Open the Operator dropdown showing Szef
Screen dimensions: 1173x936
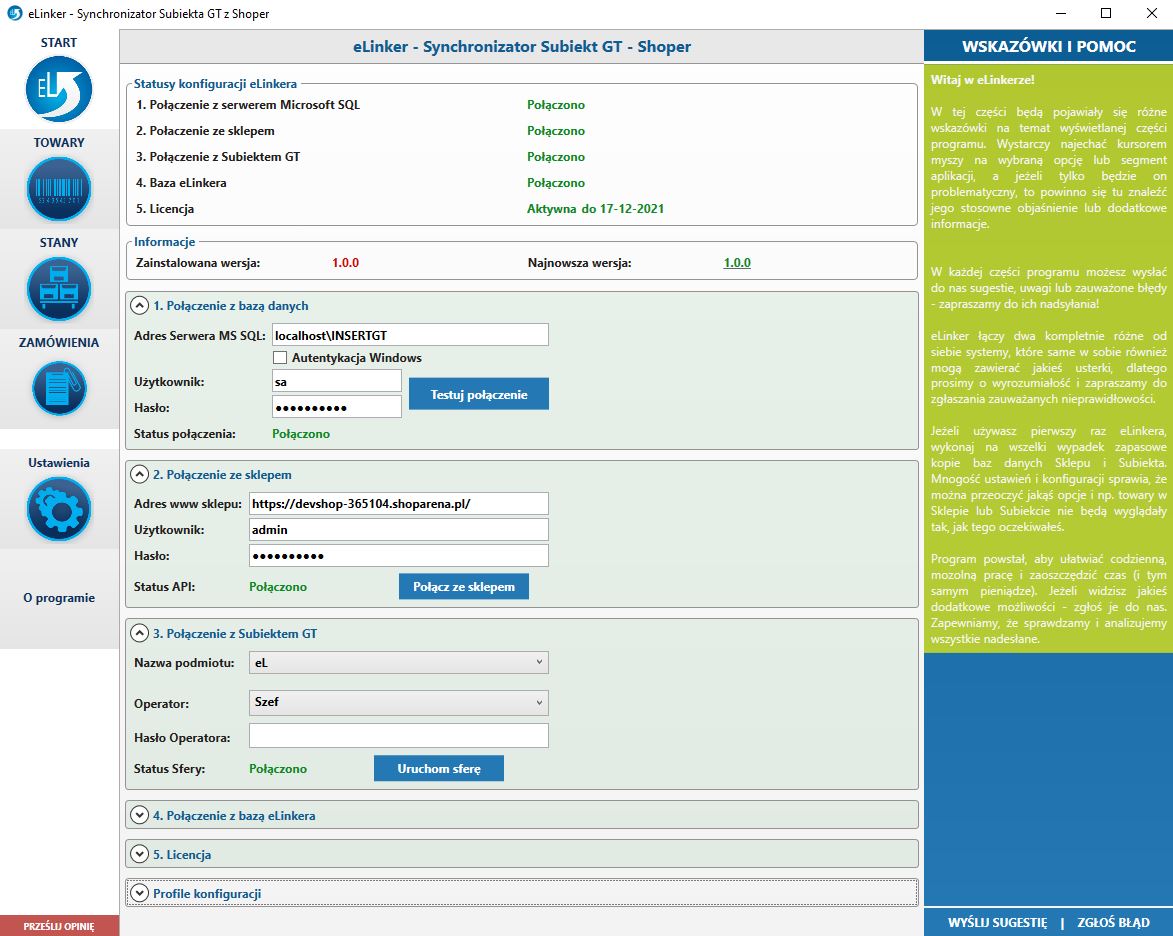click(398, 702)
